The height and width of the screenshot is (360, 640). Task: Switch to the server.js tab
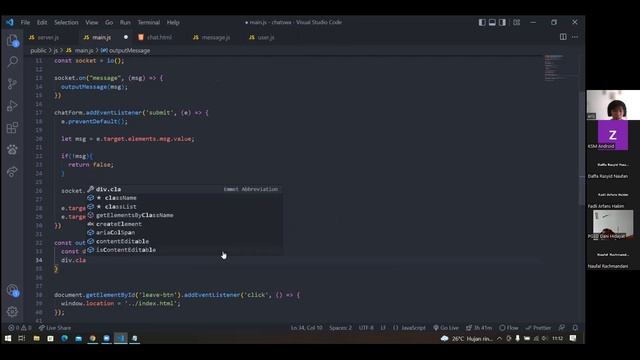[x=48, y=37]
